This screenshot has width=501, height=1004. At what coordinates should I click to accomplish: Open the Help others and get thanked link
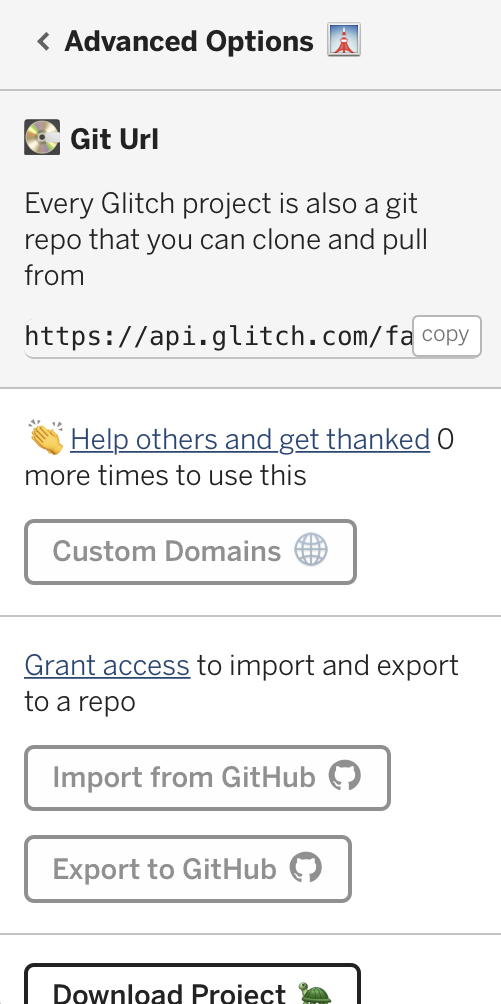pos(250,439)
